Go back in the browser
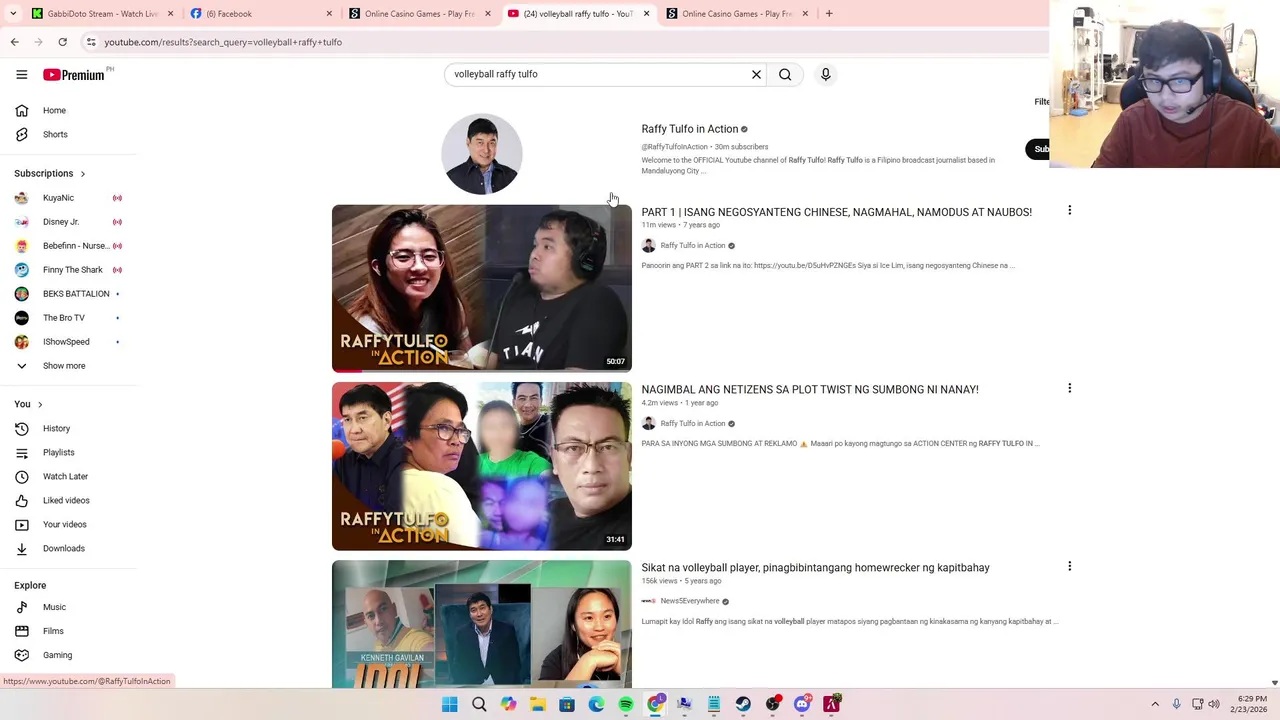Image resolution: width=1280 pixels, height=720 pixels. tap(14, 42)
